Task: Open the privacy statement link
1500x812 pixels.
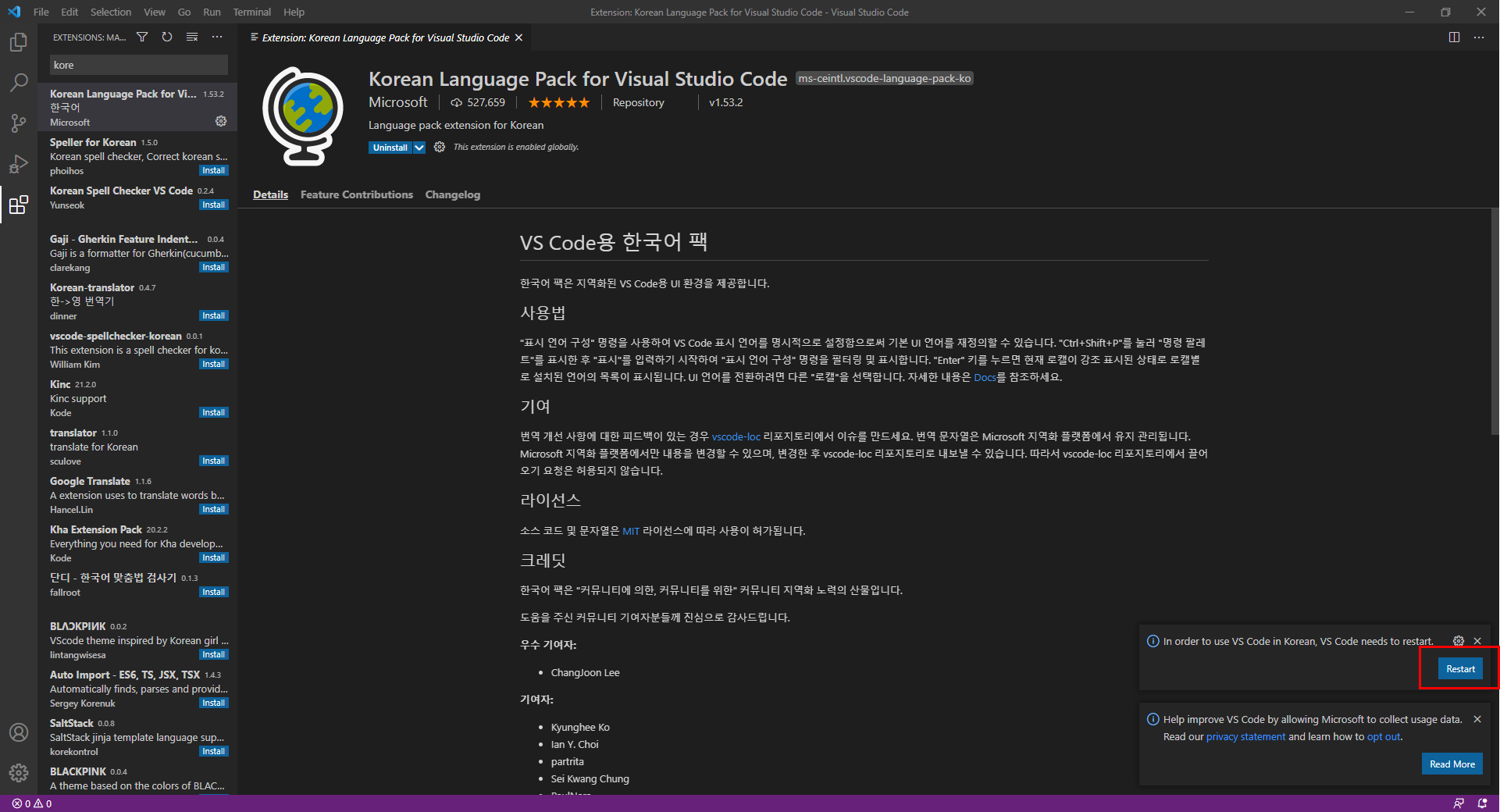Action: click(x=1245, y=736)
